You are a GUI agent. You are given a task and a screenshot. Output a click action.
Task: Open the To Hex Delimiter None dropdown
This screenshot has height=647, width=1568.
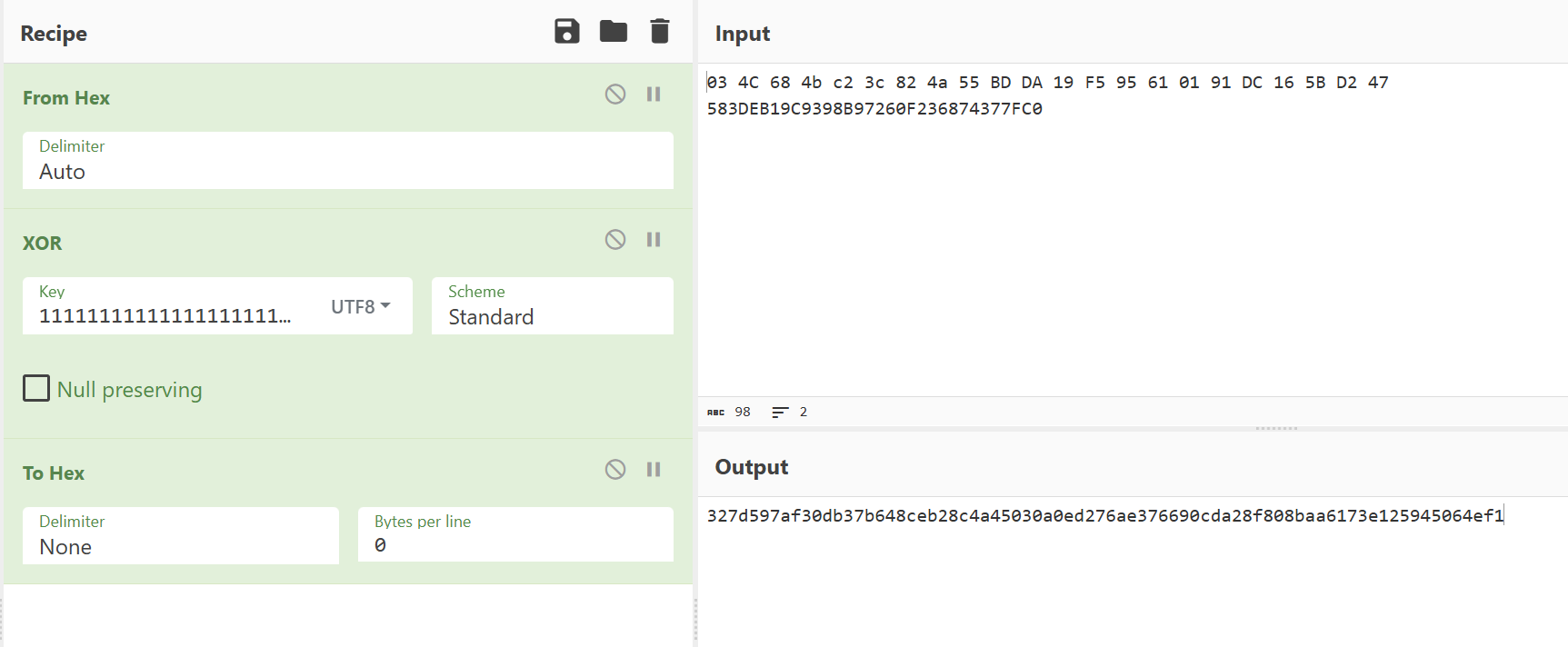pyautogui.click(x=181, y=535)
